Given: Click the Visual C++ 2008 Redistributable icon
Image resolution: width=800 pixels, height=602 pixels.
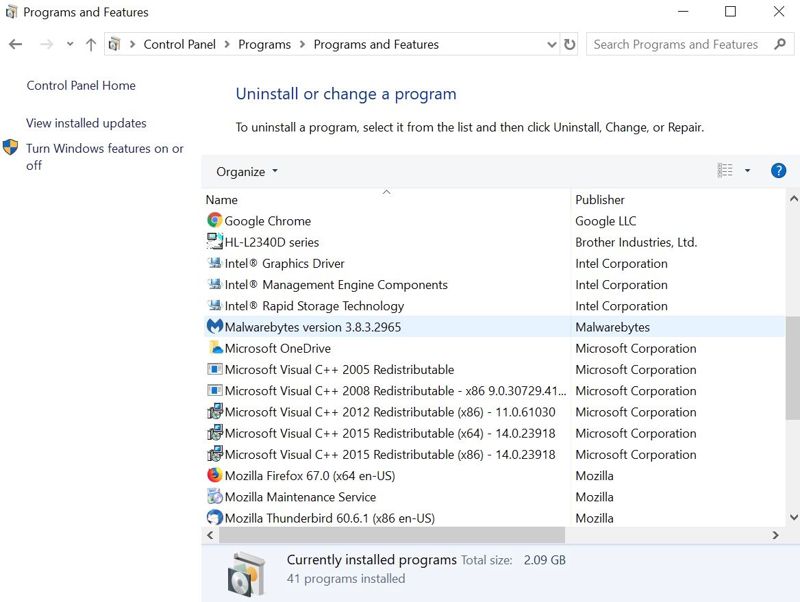Looking at the screenshot, I should tap(215, 390).
